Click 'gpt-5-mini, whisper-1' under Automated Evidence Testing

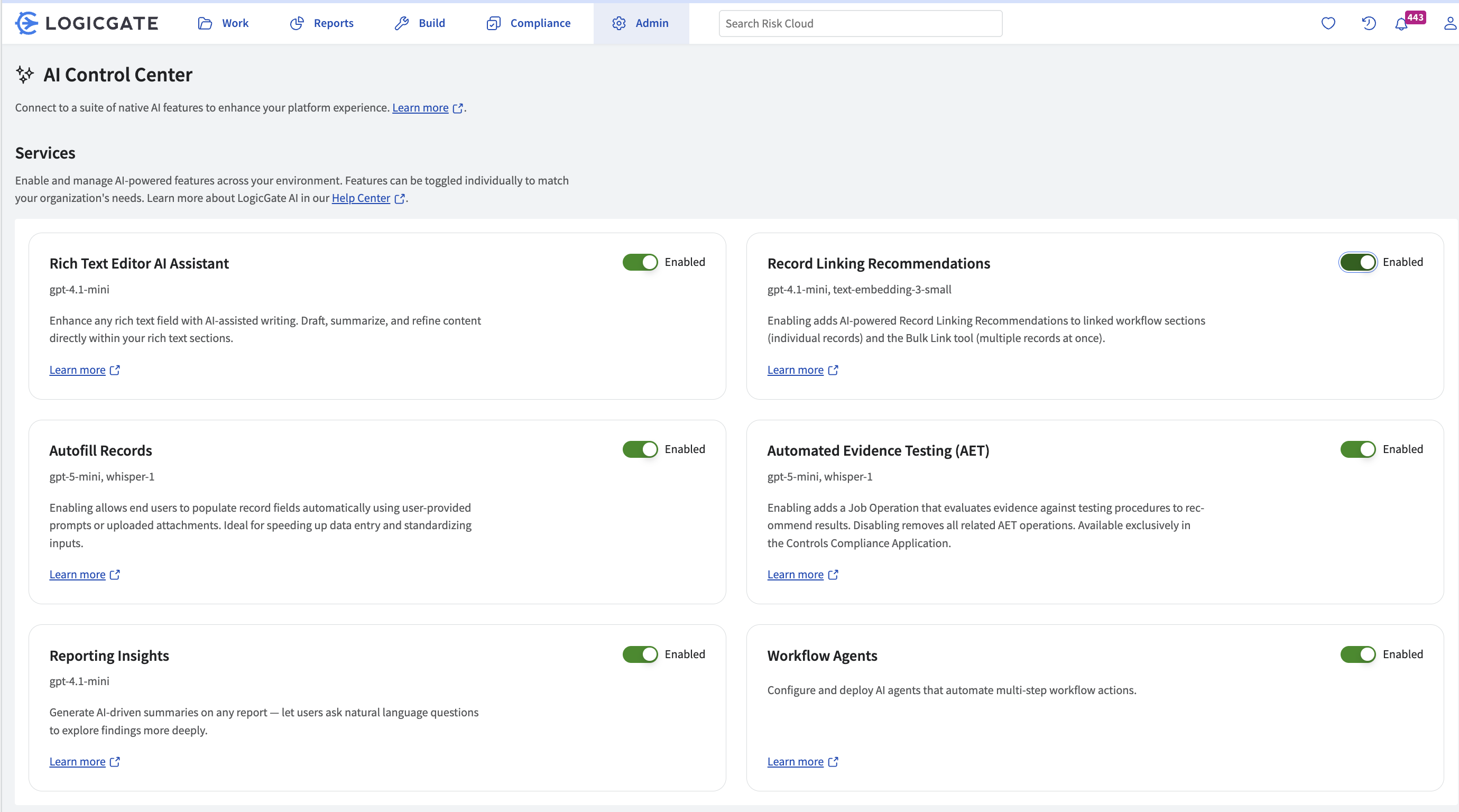[x=819, y=477]
